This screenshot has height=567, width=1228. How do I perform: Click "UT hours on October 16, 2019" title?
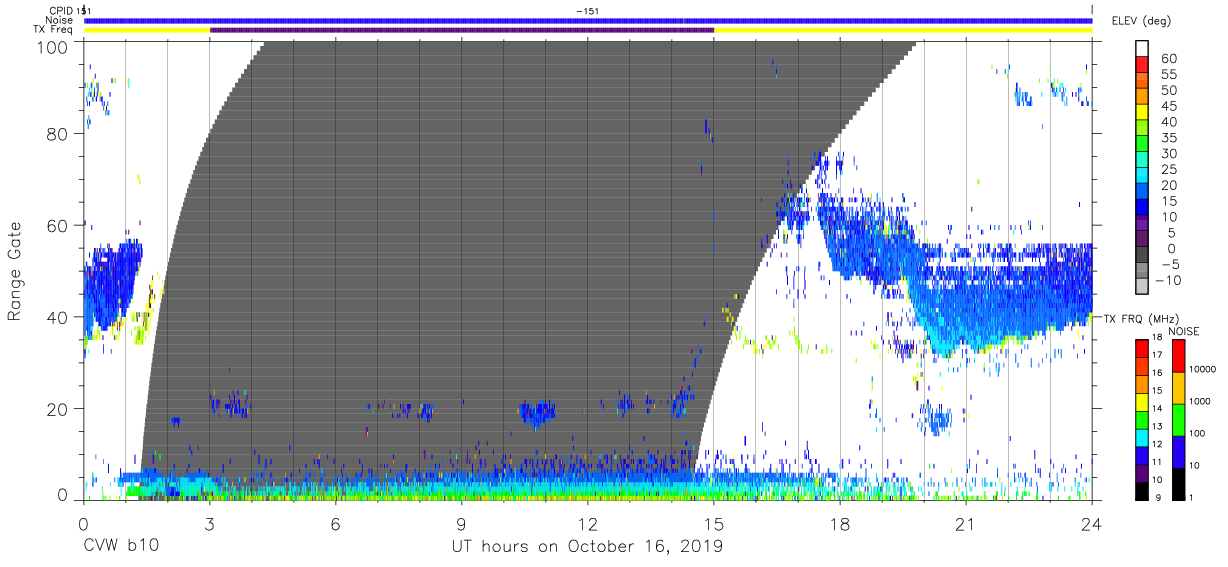point(587,548)
